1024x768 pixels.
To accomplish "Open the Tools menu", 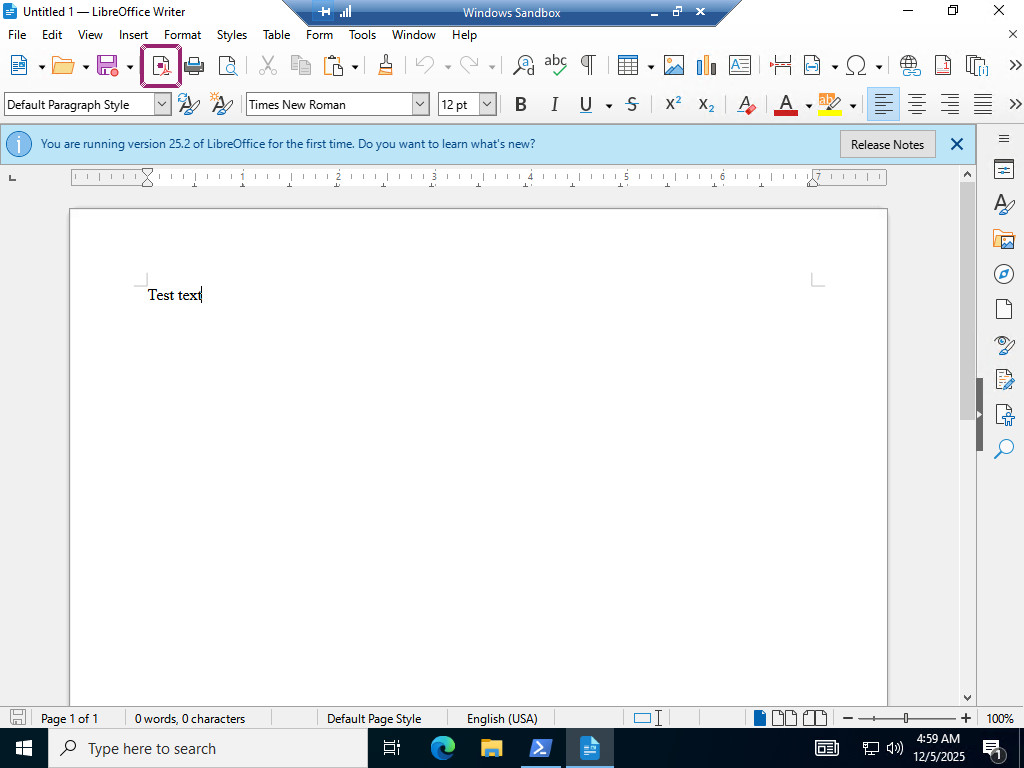I will point(362,35).
